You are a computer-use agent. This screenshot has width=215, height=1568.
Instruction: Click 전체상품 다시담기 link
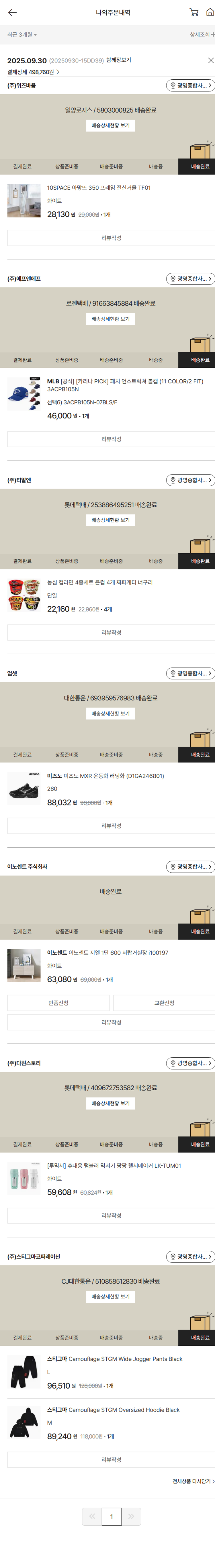pyautogui.click(x=192, y=1481)
